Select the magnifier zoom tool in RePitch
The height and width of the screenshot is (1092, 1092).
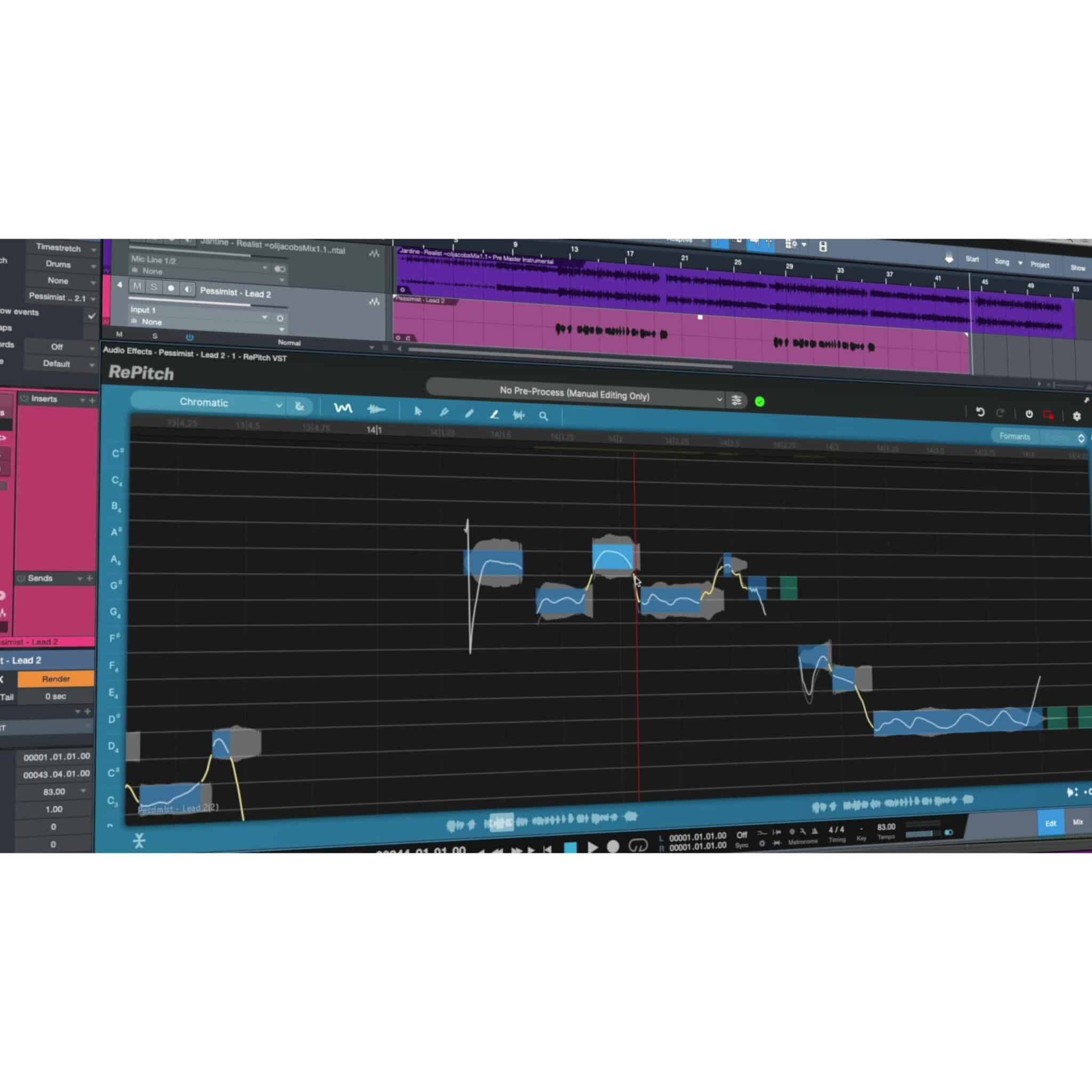pyautogui.click(x=543, y=416)
